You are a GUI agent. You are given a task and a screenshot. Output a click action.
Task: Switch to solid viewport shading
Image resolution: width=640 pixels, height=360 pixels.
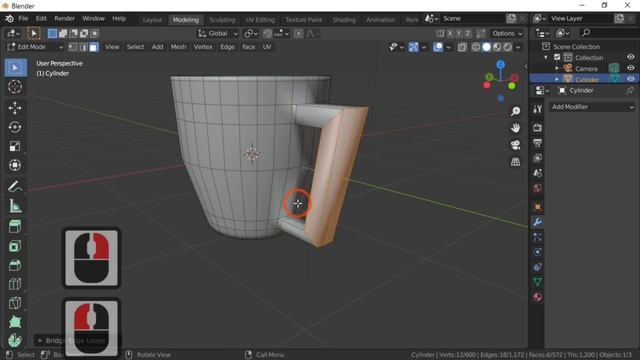(x=487, y=47)
